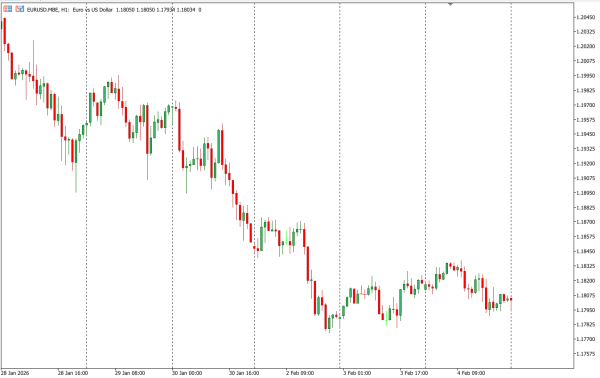The width and height of the screenshot is (600, 378).
Task: Click the 3 Feb 17:00 time label
Action: 414,373
